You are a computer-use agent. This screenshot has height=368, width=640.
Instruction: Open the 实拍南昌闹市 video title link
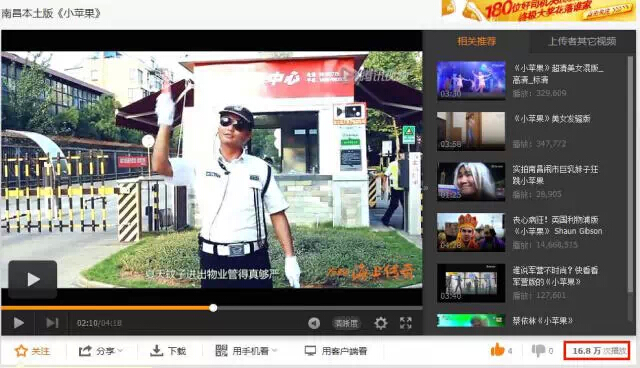556,175
